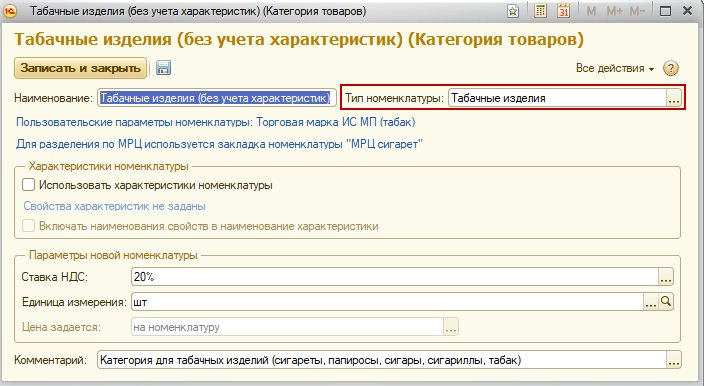This screenshot has height=386, width=704.
Task: Click the M memory button
Action: coord(591,11)
